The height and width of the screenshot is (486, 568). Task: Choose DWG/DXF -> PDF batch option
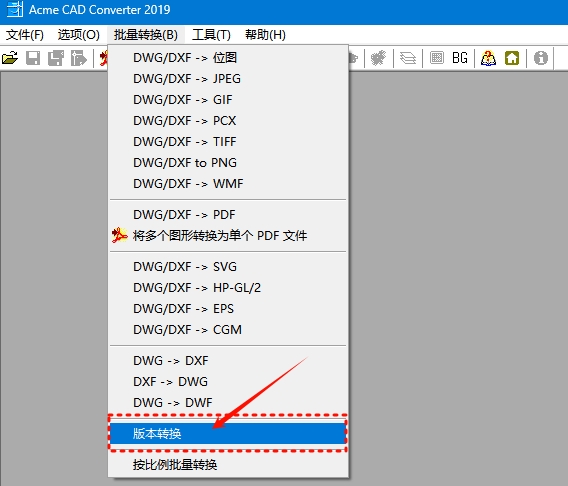[228, 215]
